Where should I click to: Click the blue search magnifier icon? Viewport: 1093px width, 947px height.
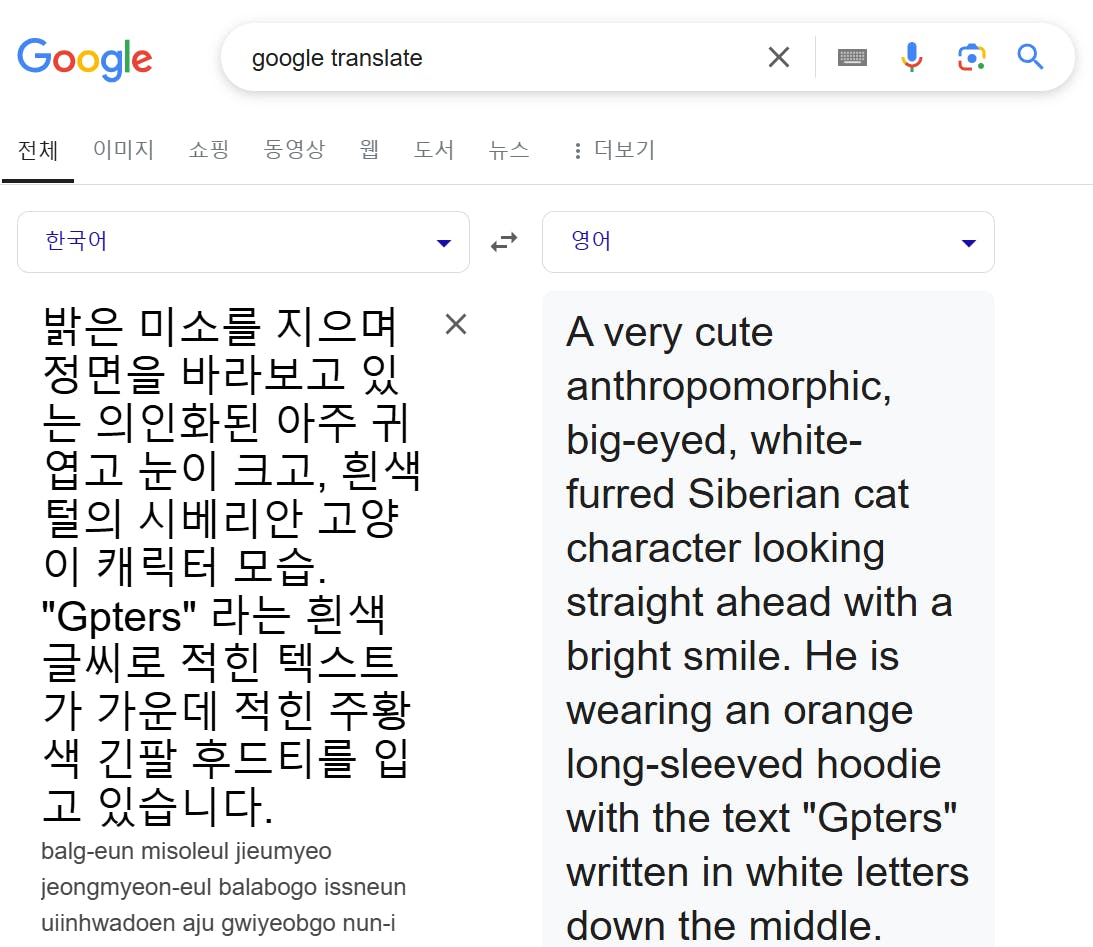(x=1030, y=58)
